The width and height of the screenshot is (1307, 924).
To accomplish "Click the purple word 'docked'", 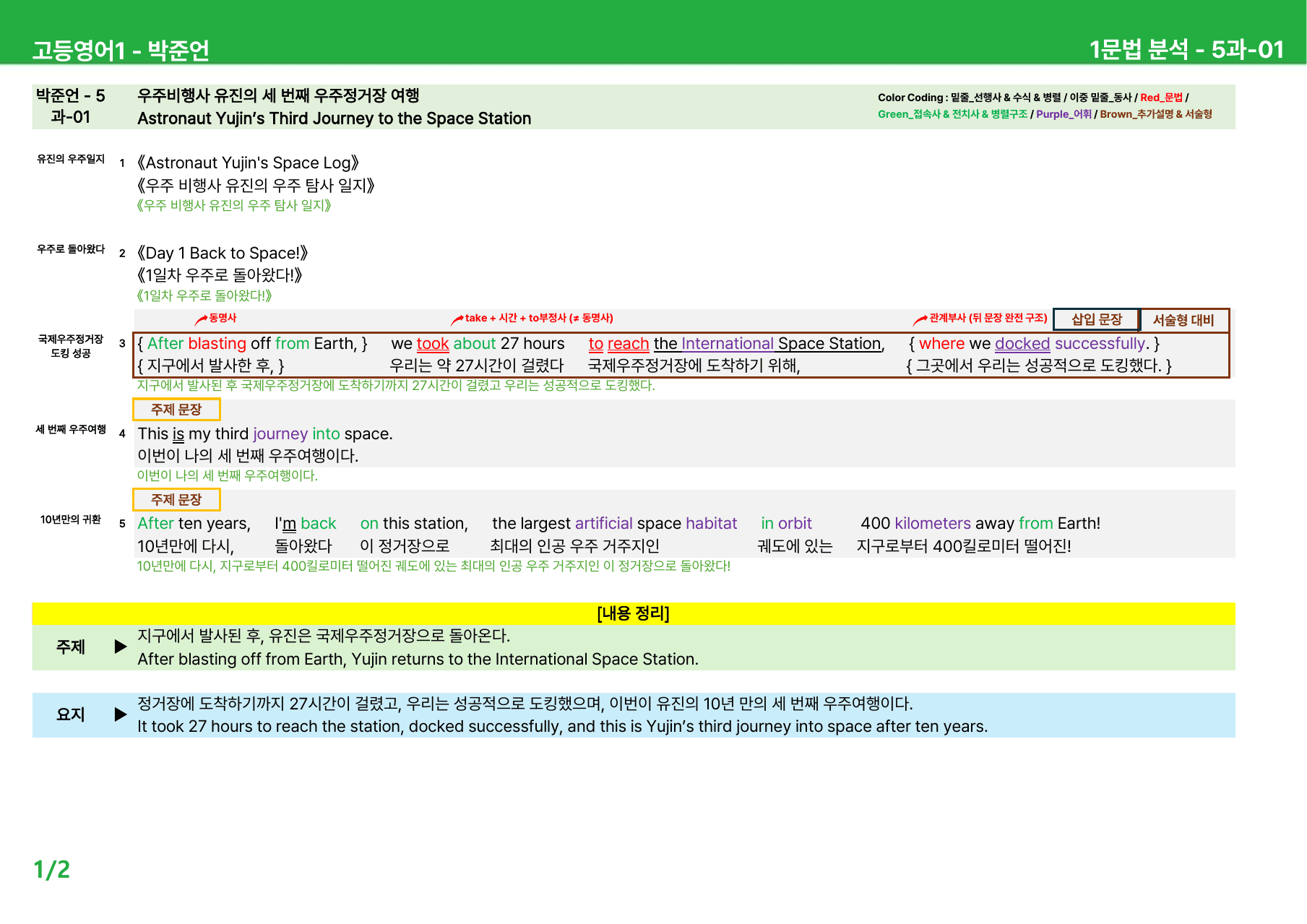I will tap(1022, 344).
